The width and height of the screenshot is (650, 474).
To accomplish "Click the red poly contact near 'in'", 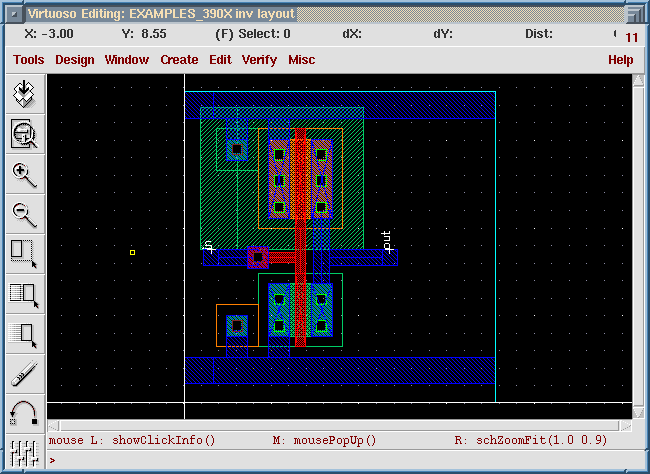I will click(x=258, y=258).
